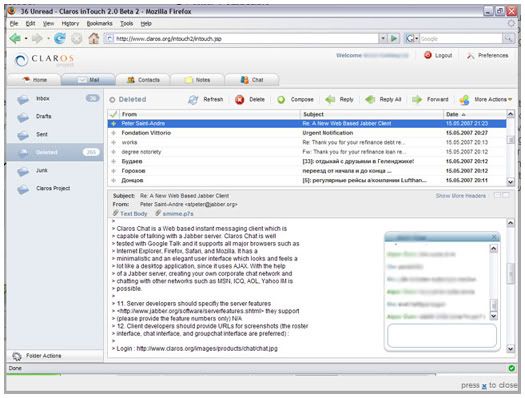The height and width of the screenshot is (398, 525).
Task: Toggle selection marker on Будаев row
Action: tap(114, 162)
